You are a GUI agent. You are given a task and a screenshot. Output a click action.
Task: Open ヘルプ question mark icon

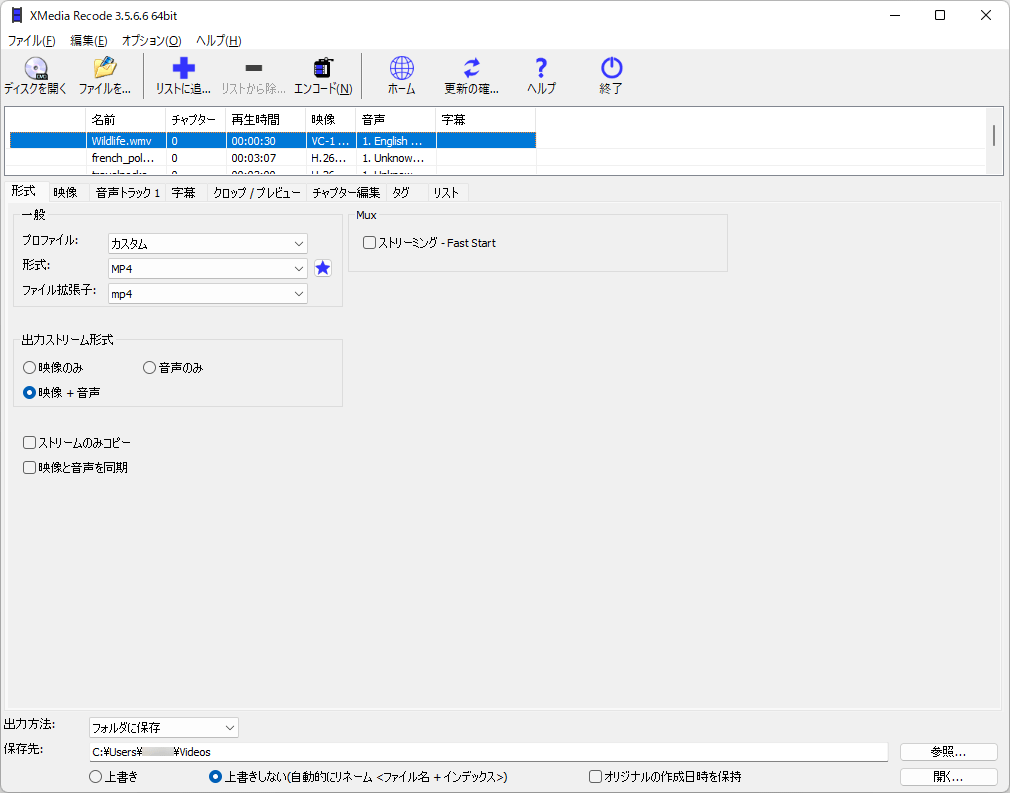pos(541,76)
